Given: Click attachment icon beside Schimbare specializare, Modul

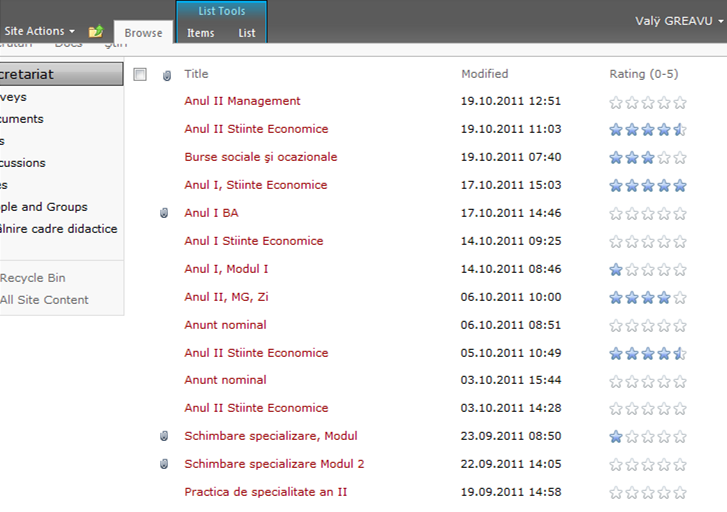Looking at the screenshot, I should pyautogui.click(x=165, y=436).
